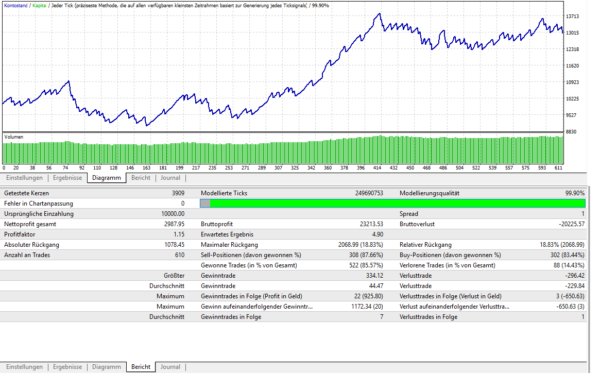Click the 10923 price axis label
Viewport: 600px width, 389px height.
(x=572, y=82)
